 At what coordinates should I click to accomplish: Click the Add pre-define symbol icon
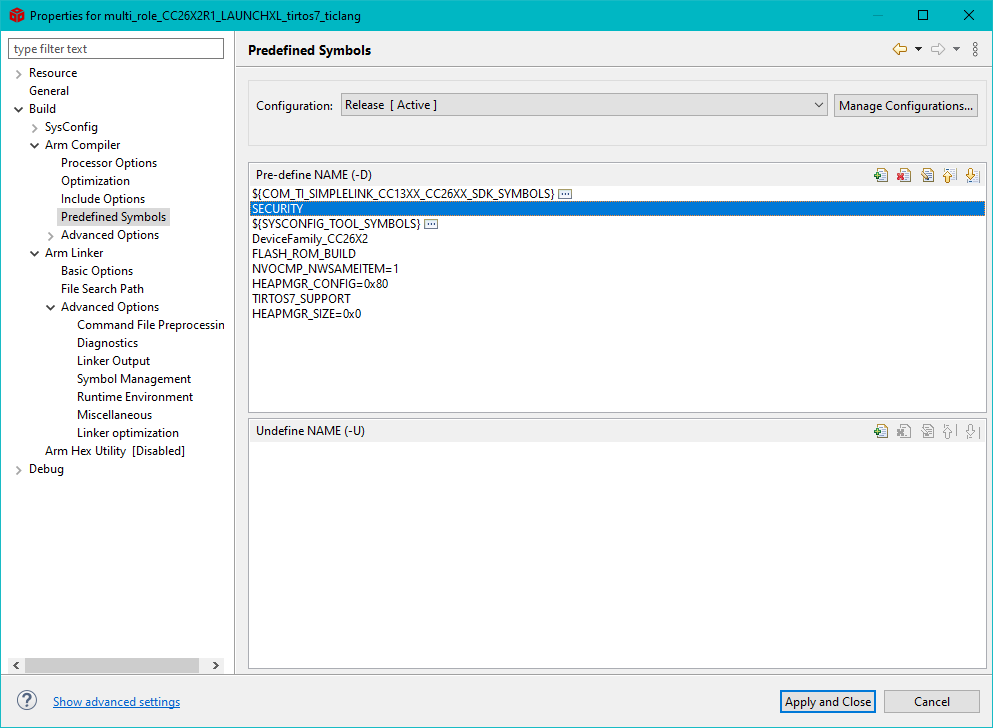pos(881,175)
